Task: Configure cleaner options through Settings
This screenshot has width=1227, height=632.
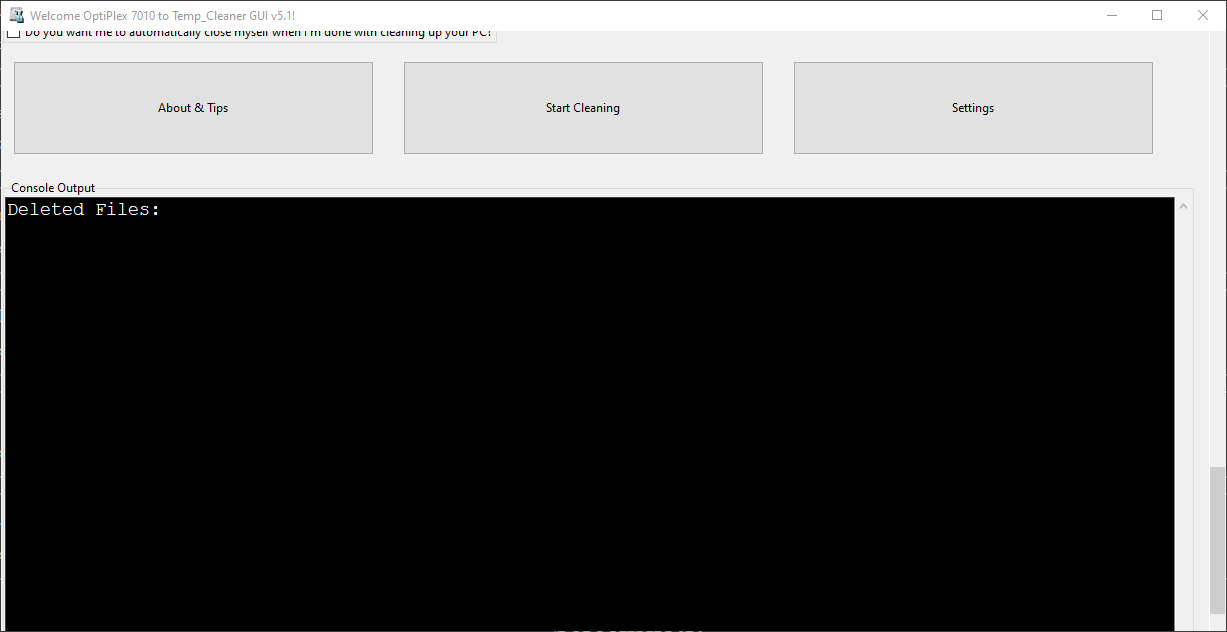Action: (971, 107)
